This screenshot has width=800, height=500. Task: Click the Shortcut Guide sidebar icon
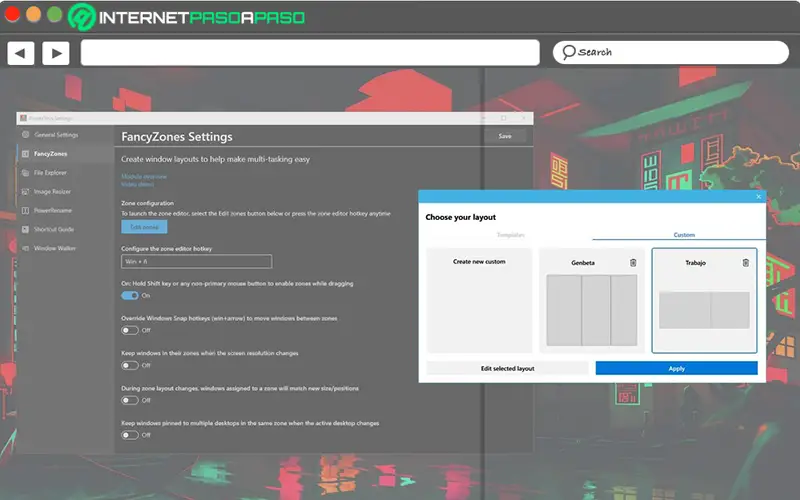26,229
